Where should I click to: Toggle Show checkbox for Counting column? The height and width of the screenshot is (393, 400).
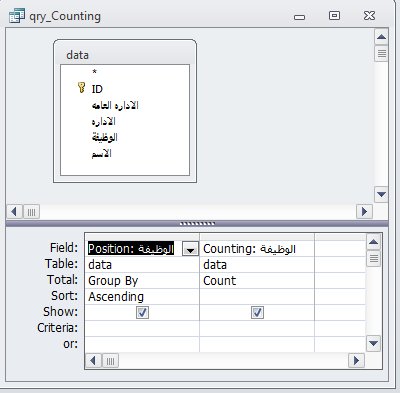(257, 313)
